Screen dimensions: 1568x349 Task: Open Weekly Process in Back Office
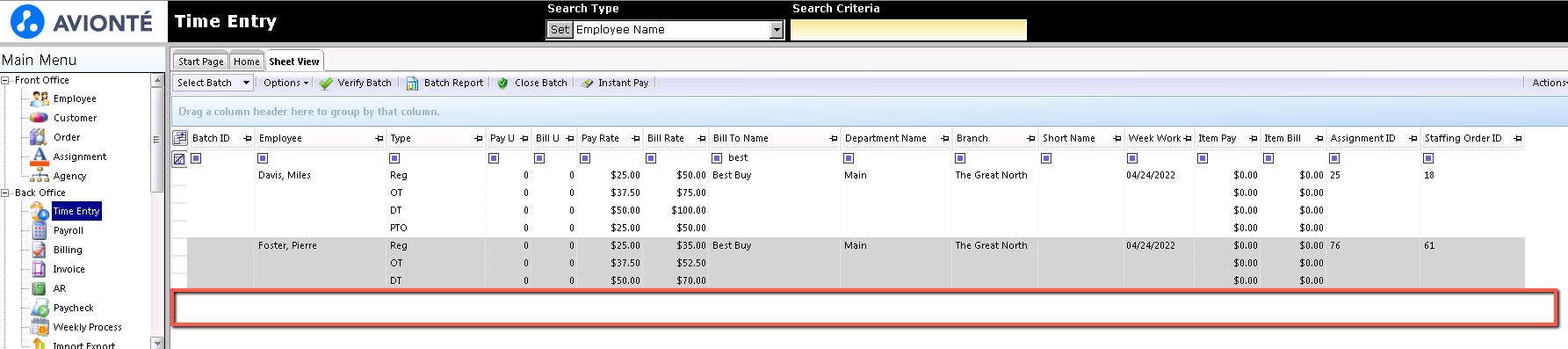coord(88,327)
